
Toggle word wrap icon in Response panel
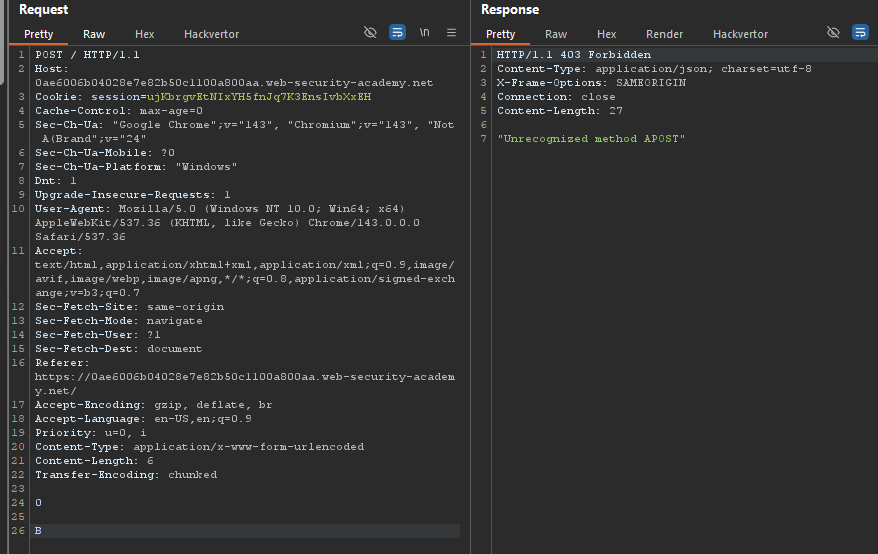(860, 32)
